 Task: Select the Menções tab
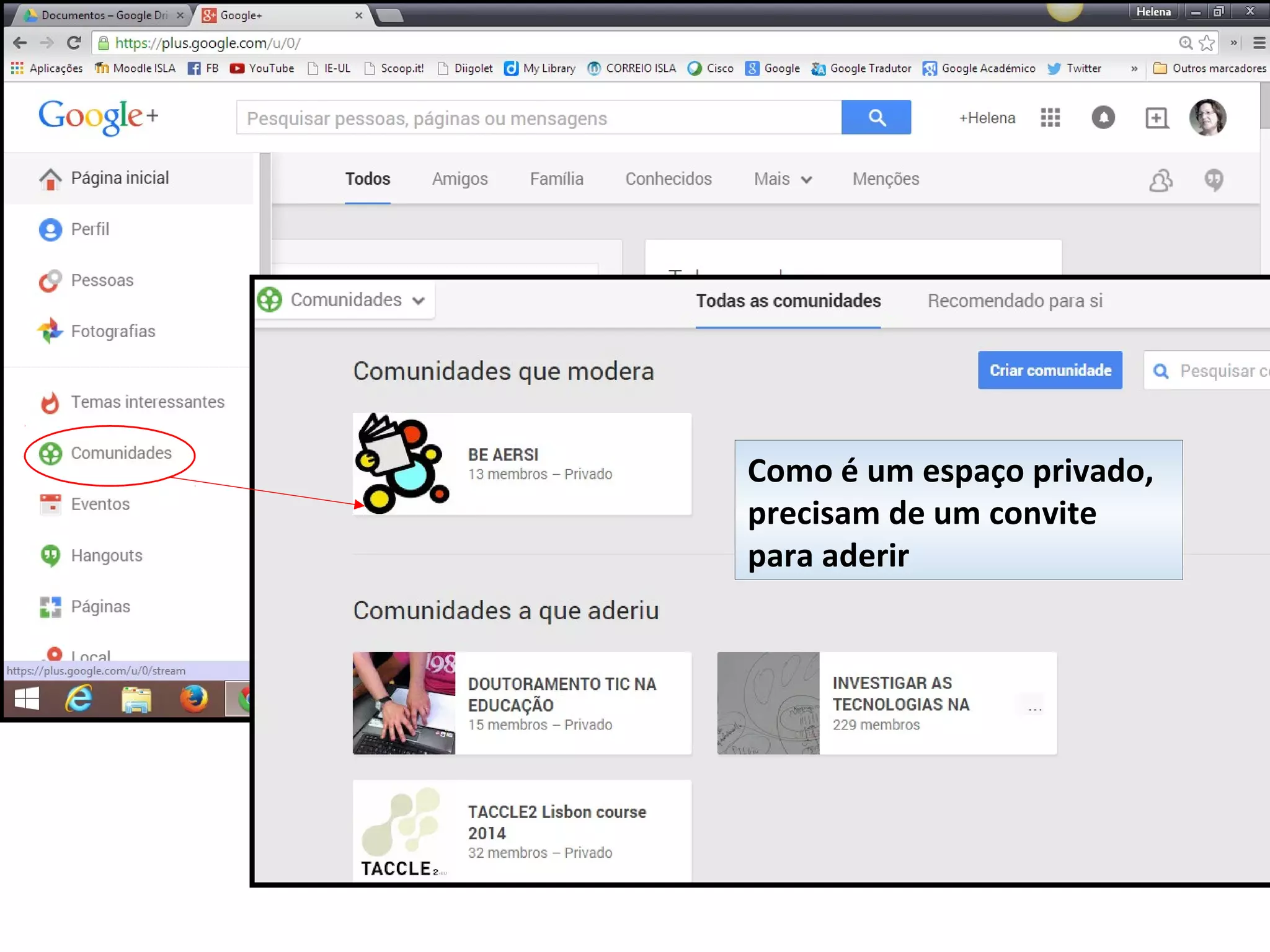click(886, 179)
